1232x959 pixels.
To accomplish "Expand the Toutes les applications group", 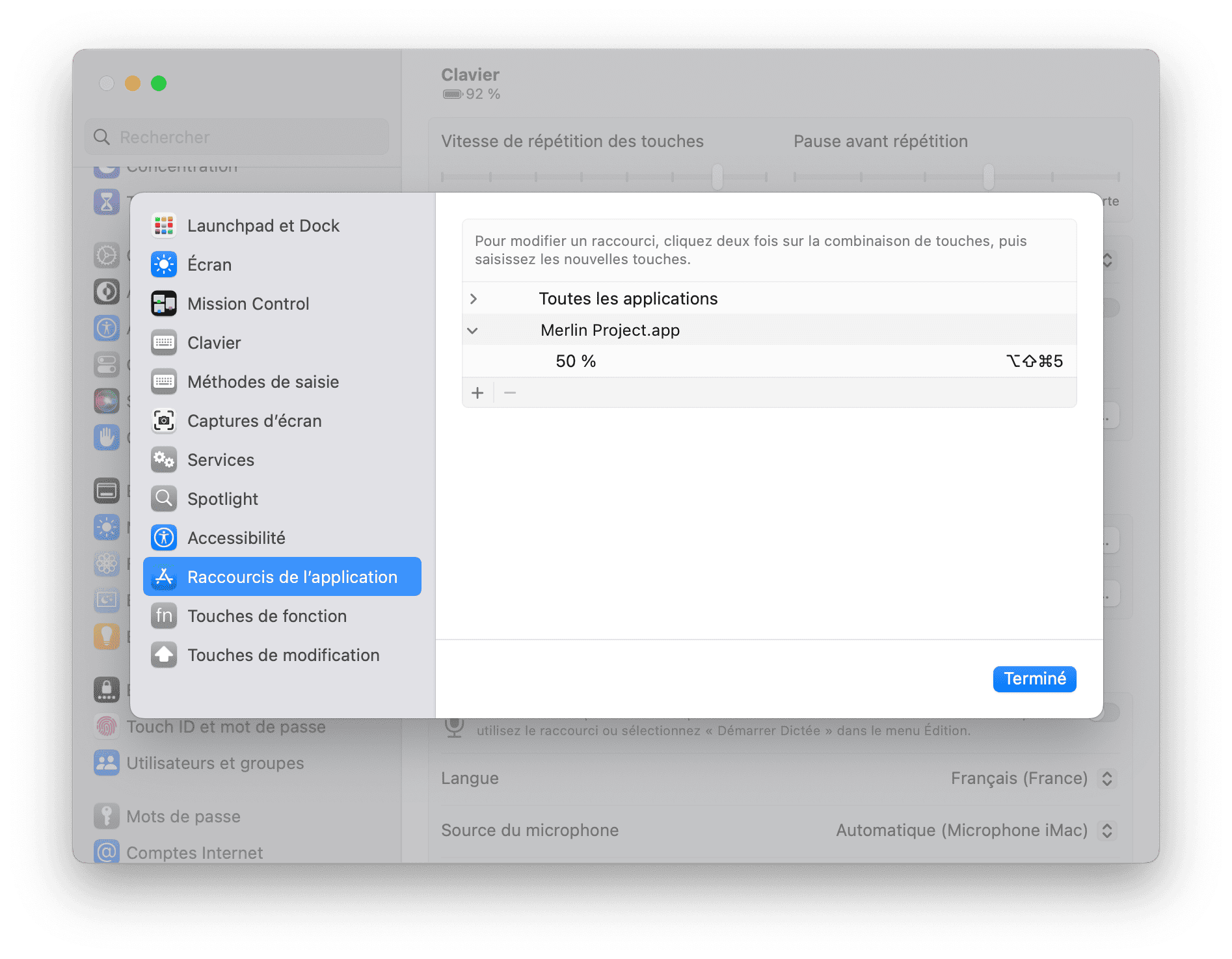I will 474,298.
